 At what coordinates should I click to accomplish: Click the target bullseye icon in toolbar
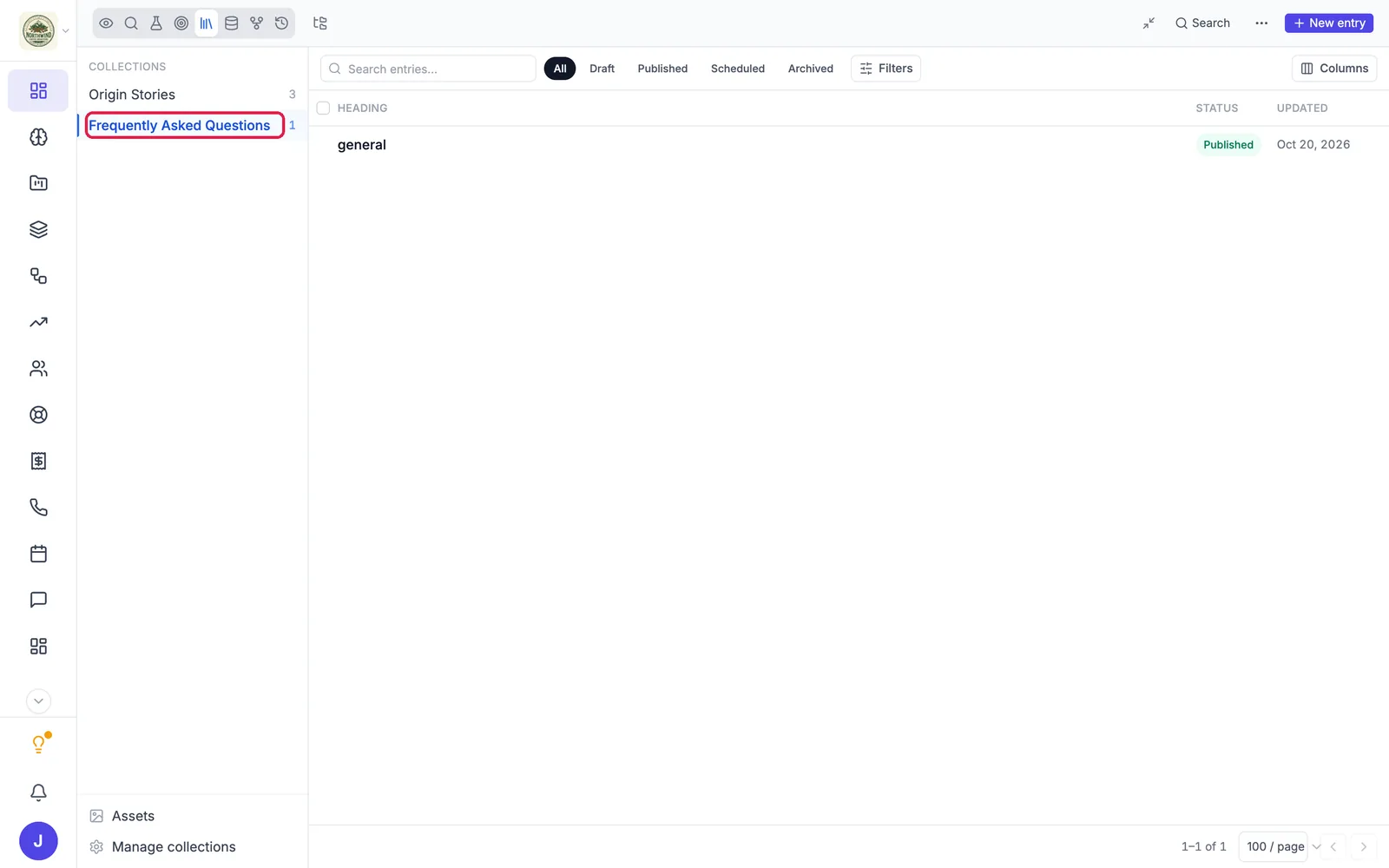(181, 23)
